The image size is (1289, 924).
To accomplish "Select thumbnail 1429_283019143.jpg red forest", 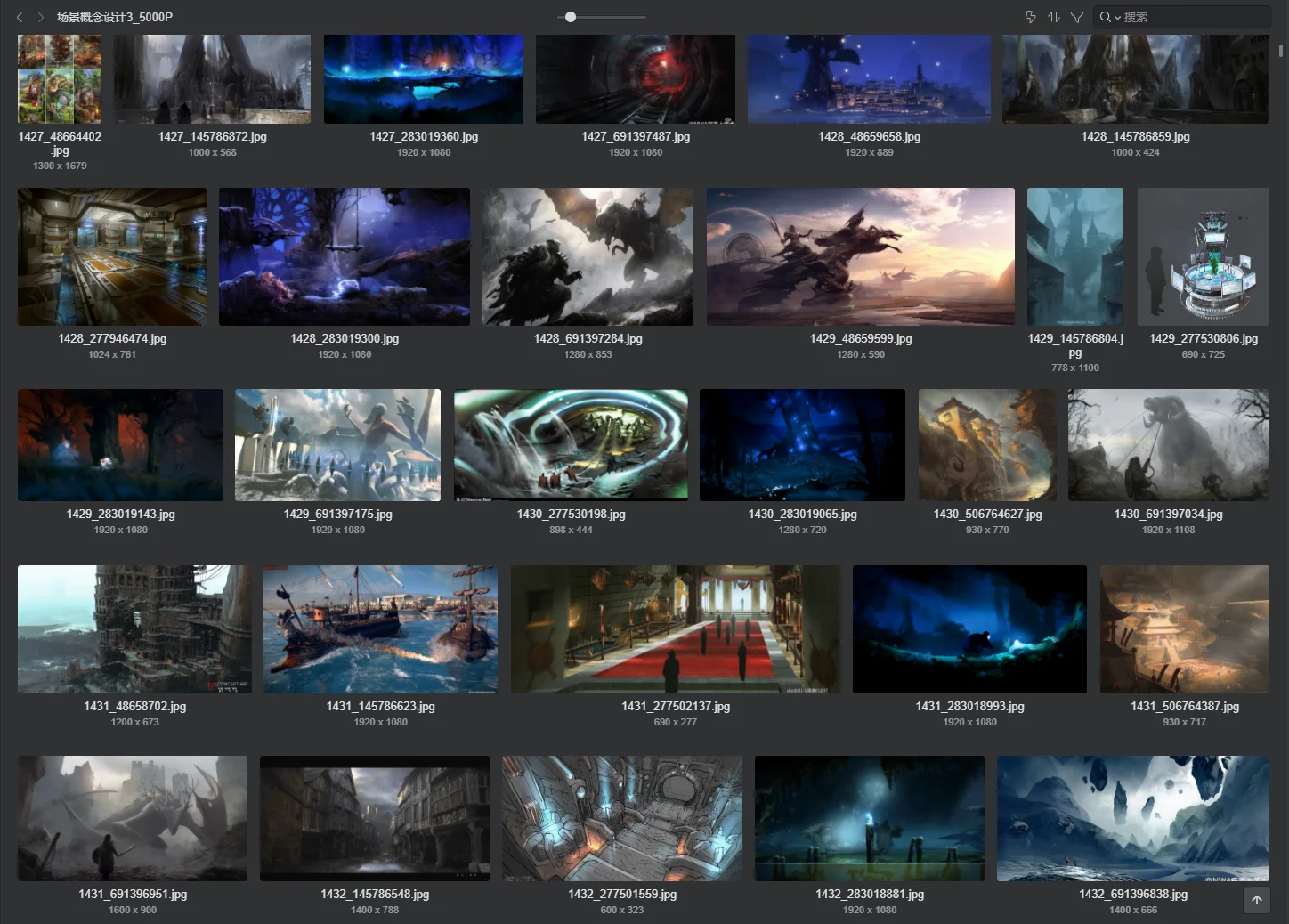I will [120, 445].
